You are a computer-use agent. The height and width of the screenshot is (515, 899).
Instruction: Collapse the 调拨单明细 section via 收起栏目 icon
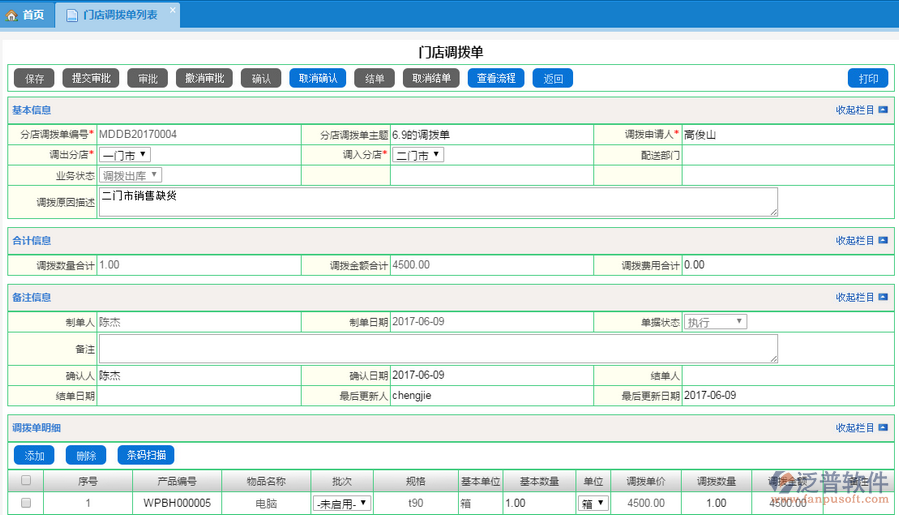pos(883,428)
